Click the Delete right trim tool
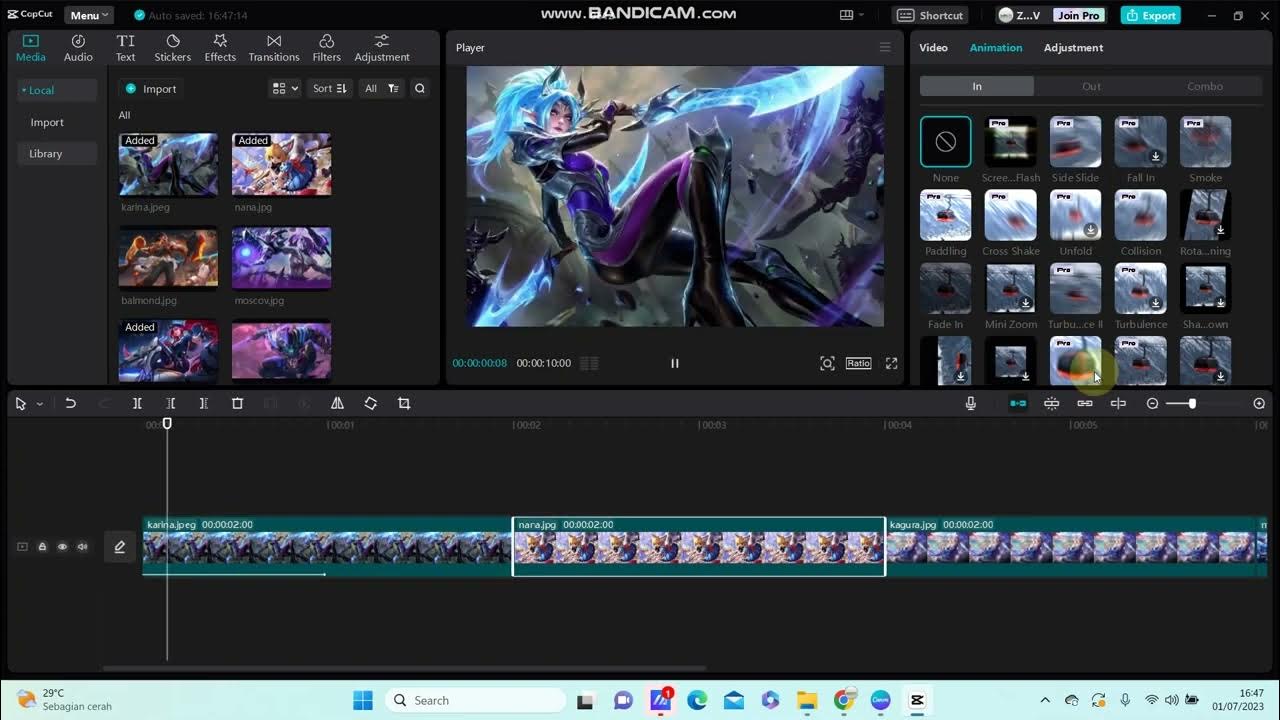 click(203, 403)
